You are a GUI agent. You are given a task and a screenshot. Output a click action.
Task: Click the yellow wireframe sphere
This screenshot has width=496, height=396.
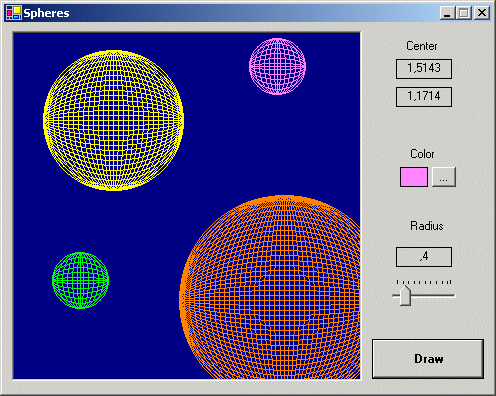[113, 120]
